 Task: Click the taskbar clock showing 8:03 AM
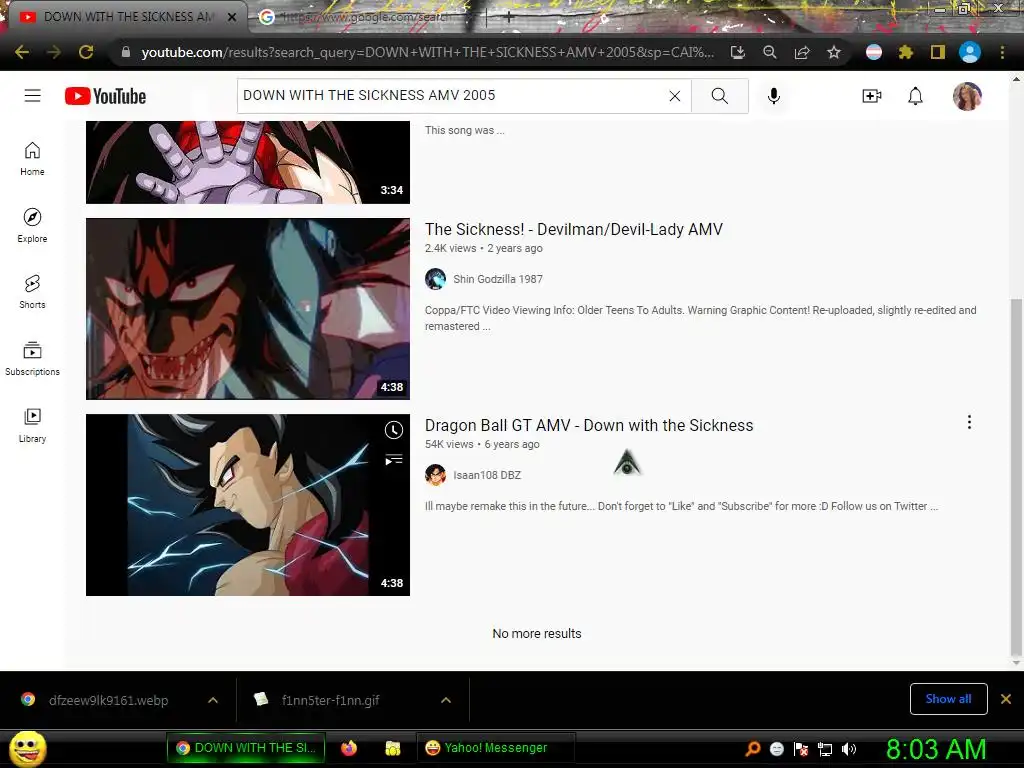[936, 749]
